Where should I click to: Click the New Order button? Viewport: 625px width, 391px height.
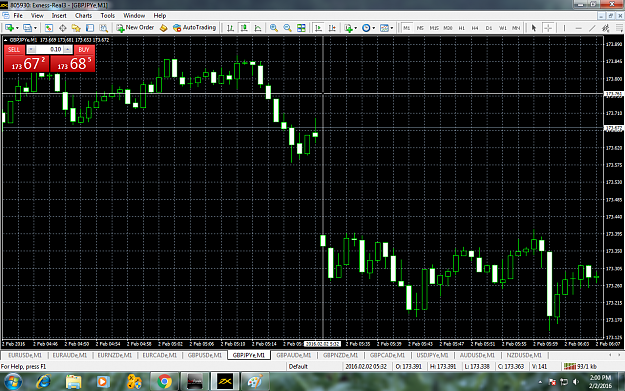(x=136, y=28)
